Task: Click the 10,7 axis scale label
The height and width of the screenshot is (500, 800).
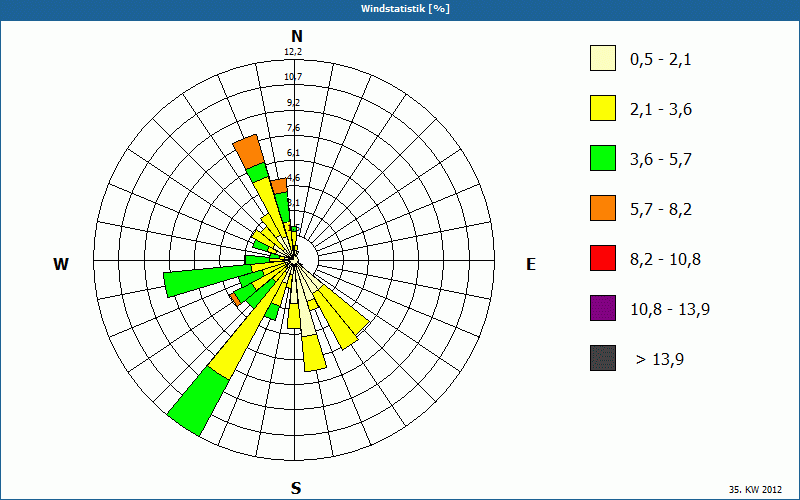Action: point(293,77)
